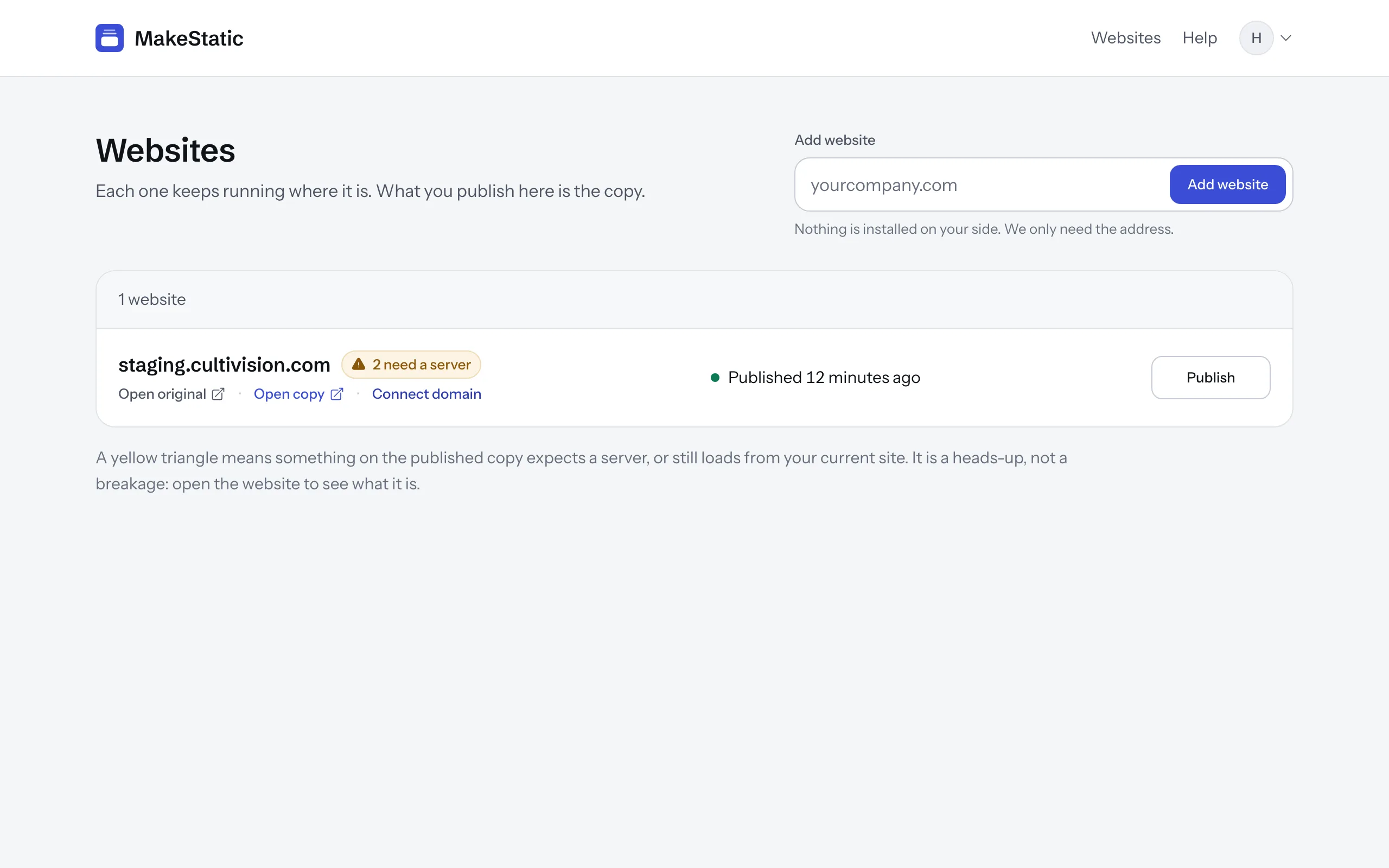Viewport: 1389px width, 868px height.
Task: Follow the Open copy link text
Action: tap(289, 394)
